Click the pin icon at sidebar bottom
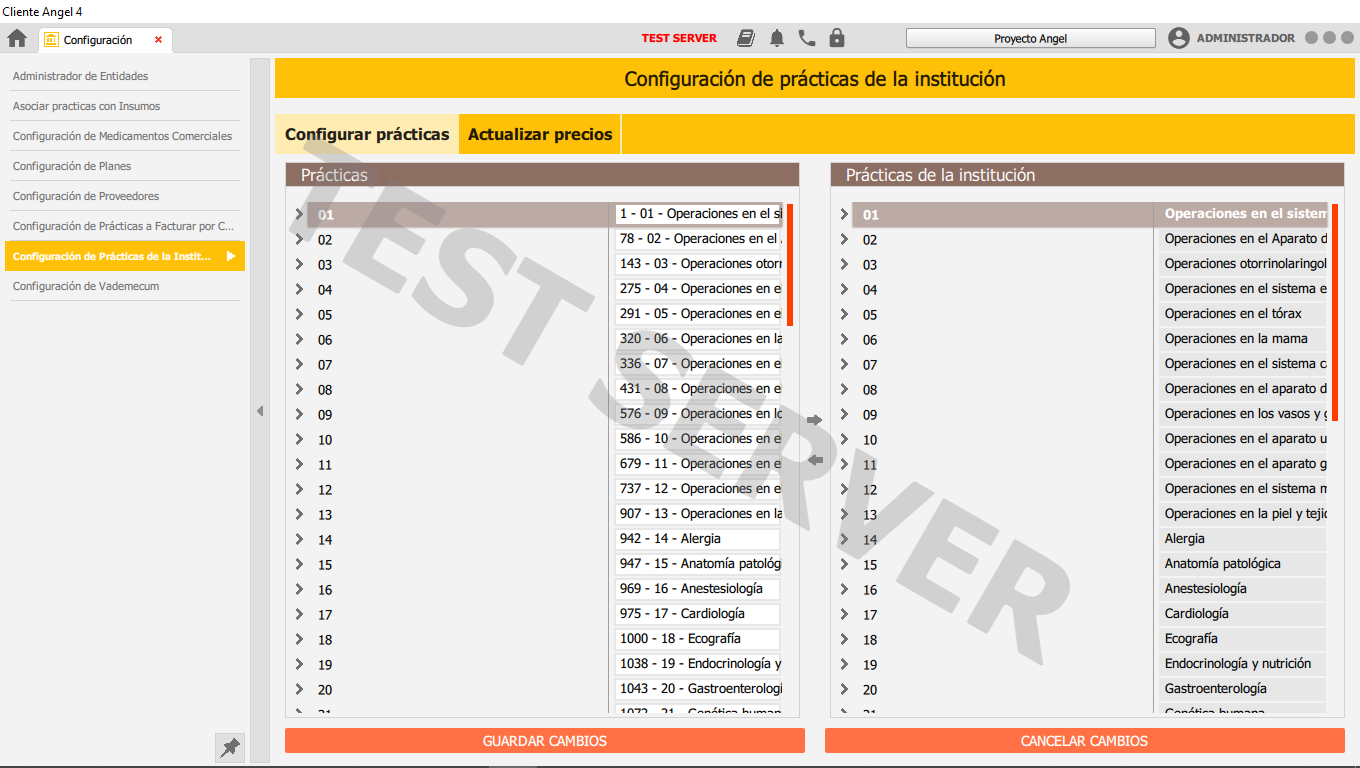This screenshot has height=768, width=1360. [x=229, y=747]
